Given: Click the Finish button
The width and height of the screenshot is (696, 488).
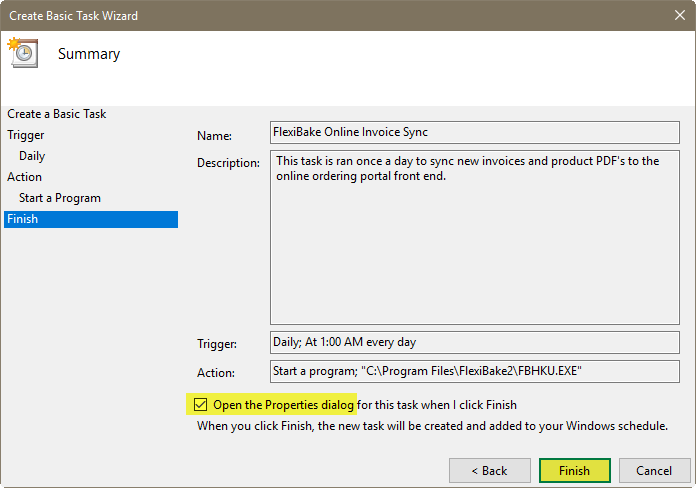Looking at the screenshot, I should point(574,470).
